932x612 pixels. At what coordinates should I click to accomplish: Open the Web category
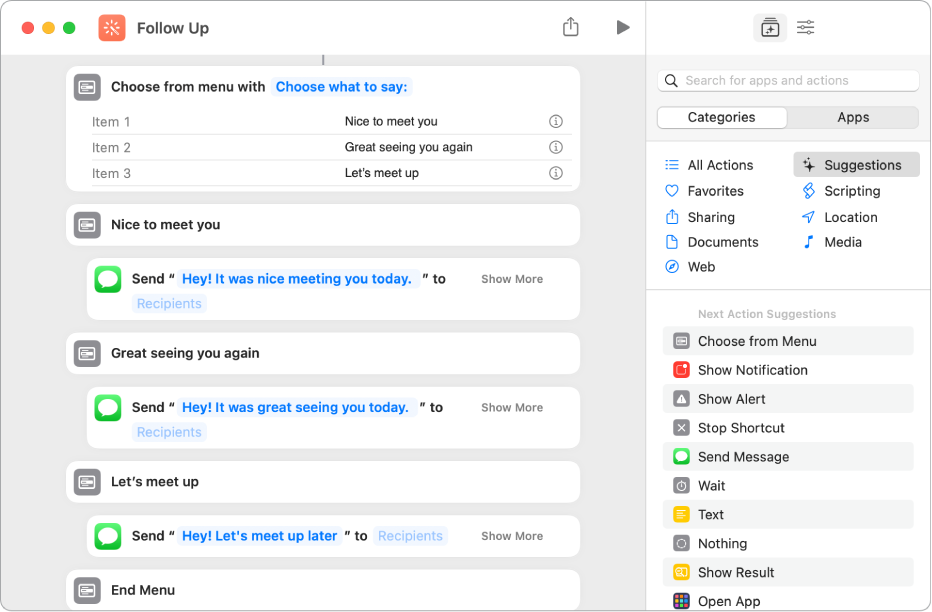[x=702, y=267]
